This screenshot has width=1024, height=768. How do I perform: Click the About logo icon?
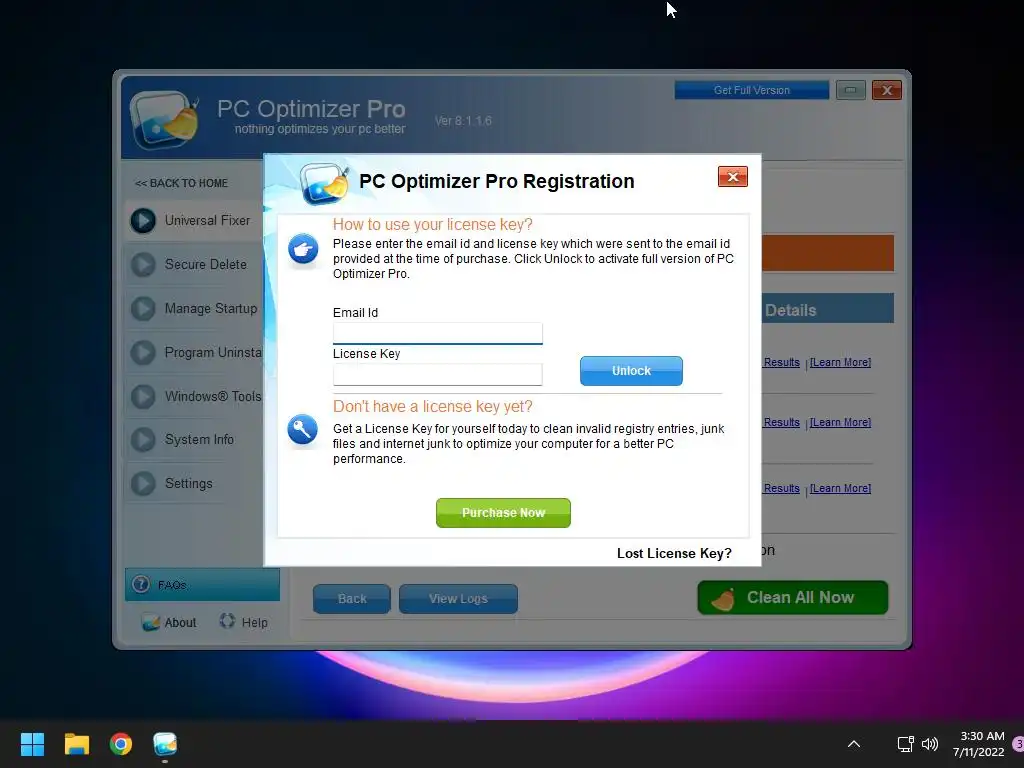point(151,622)
